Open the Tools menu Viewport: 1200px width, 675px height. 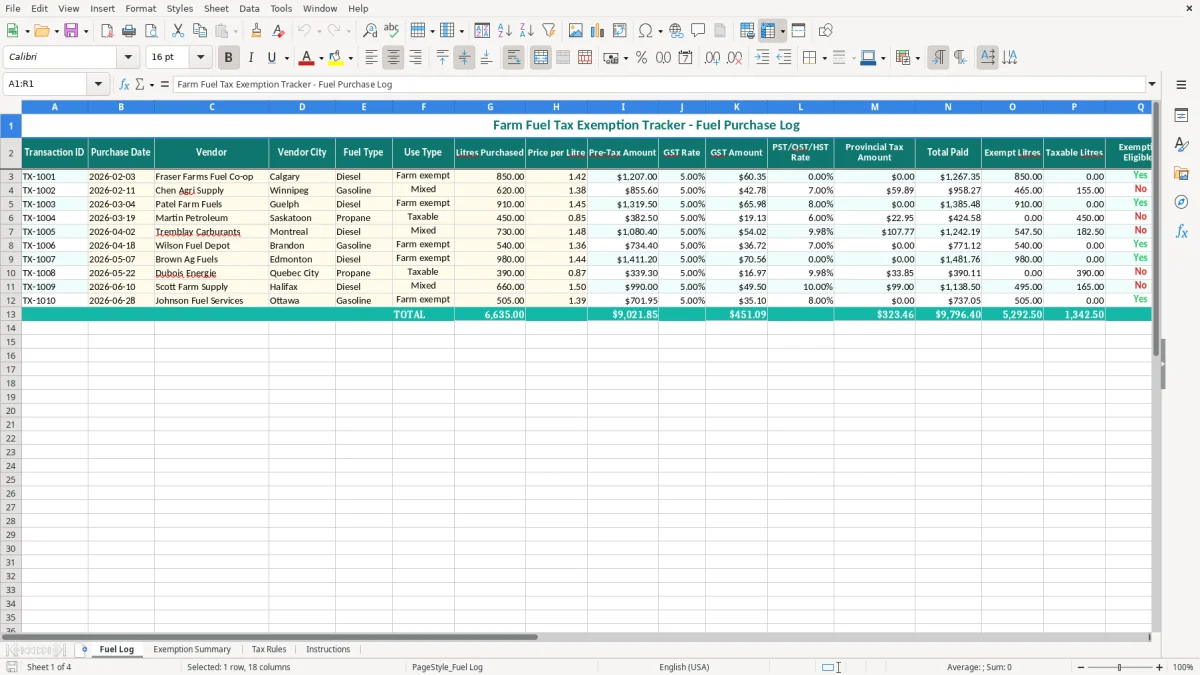281,8
